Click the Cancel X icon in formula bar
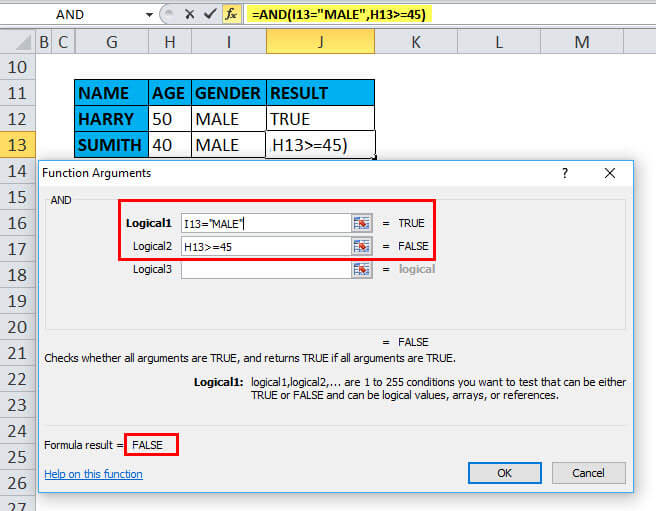Viewport: 656px width, 511px height. click(190, 15)
